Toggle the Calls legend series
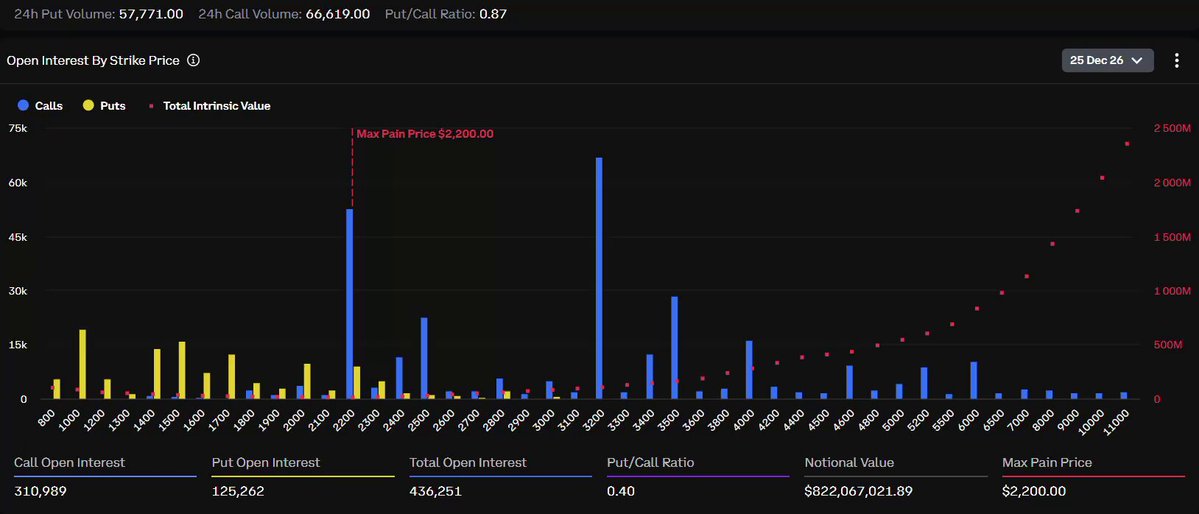Viewport: 1199px width, 514px height. [x=40, y=106]
